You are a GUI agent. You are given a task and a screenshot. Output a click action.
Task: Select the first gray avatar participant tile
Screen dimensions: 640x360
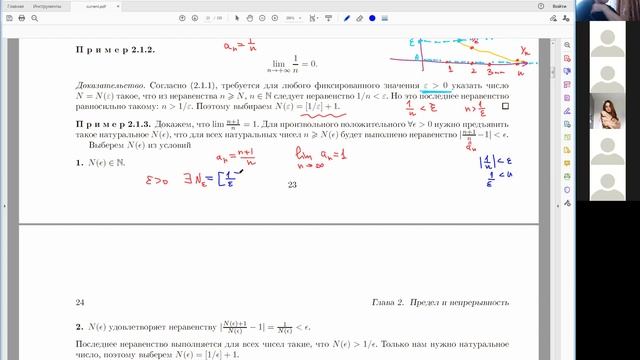tap(607, 40)
